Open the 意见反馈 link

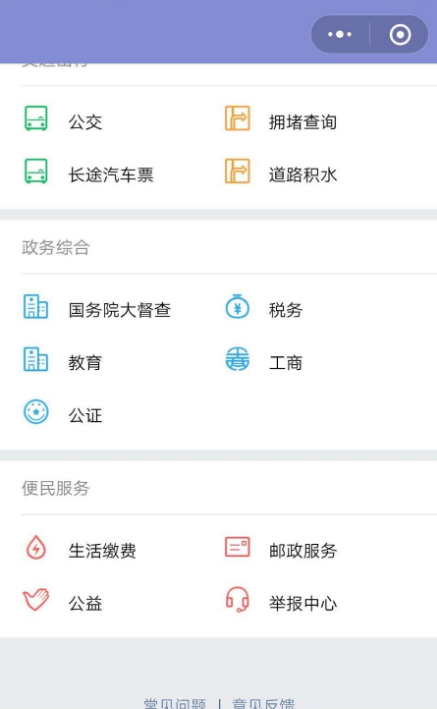point(263,704)
